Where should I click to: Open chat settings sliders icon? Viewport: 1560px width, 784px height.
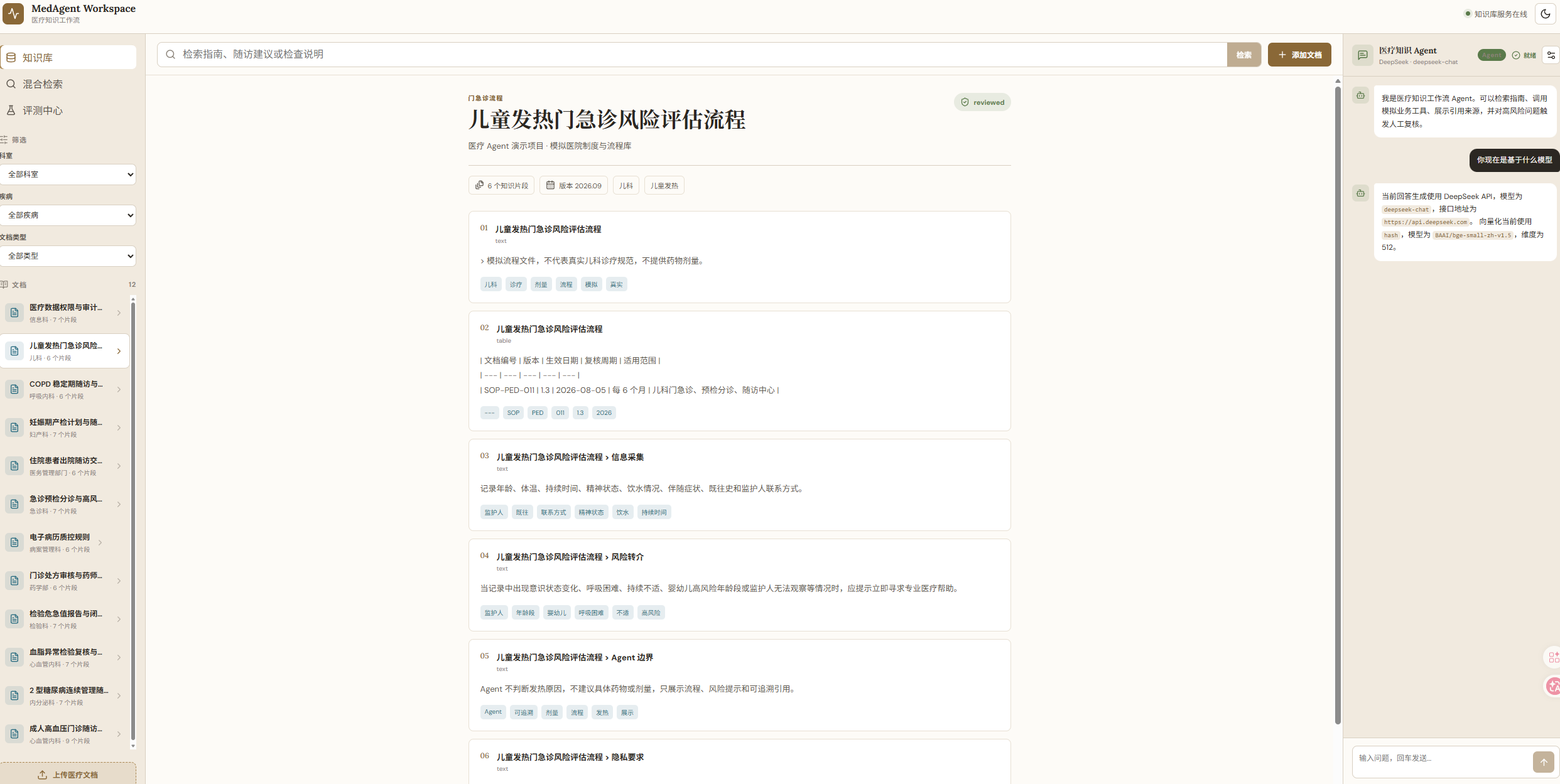pyautogui.click(x=1551, y=55)
